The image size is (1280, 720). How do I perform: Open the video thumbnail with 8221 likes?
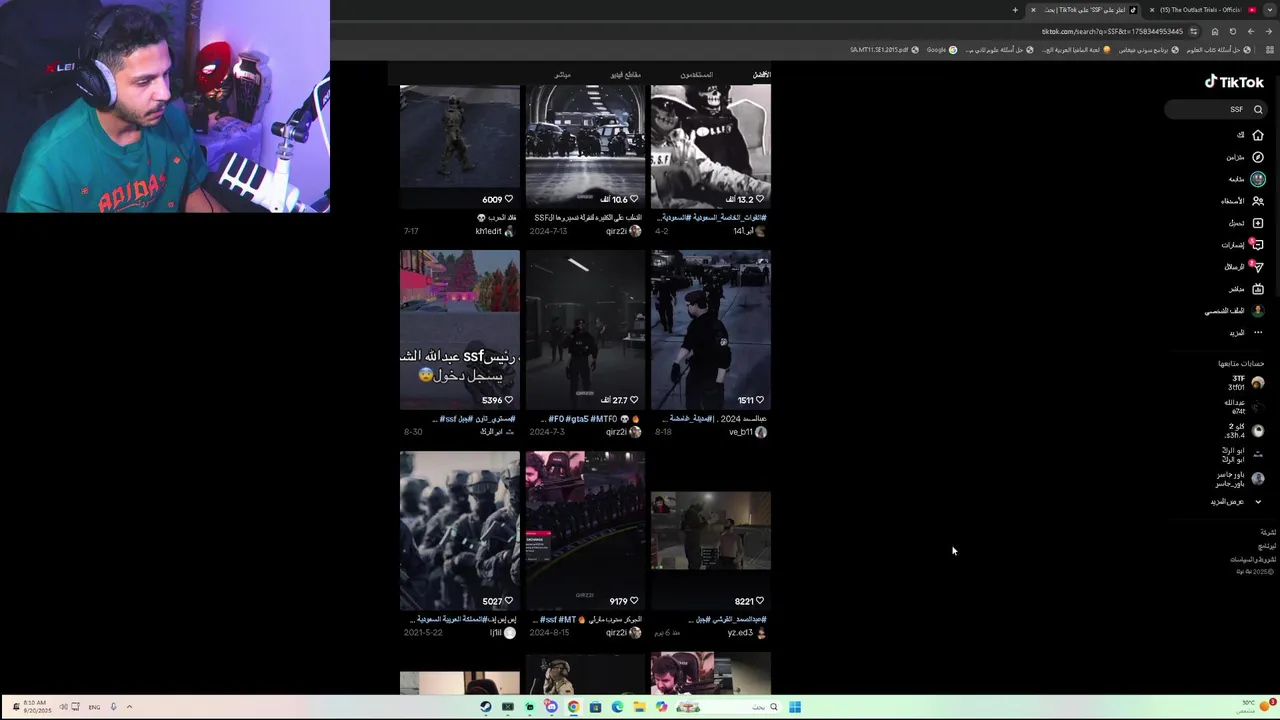click(711, 530)
